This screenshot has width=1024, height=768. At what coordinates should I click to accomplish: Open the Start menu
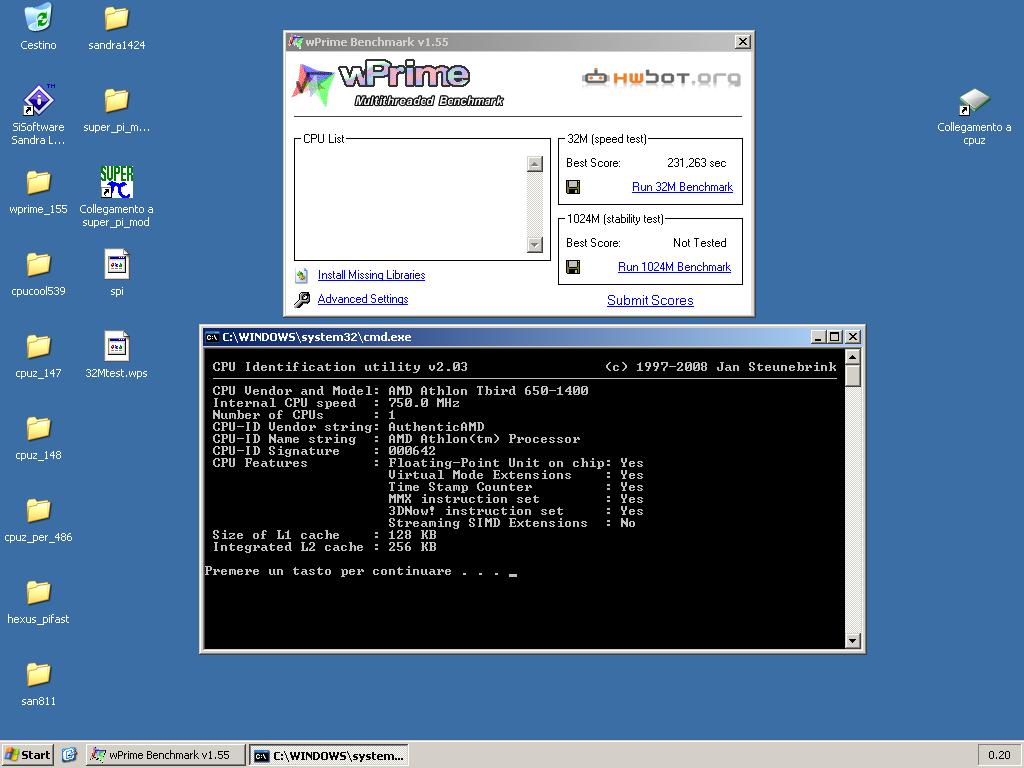coord(27,755)
